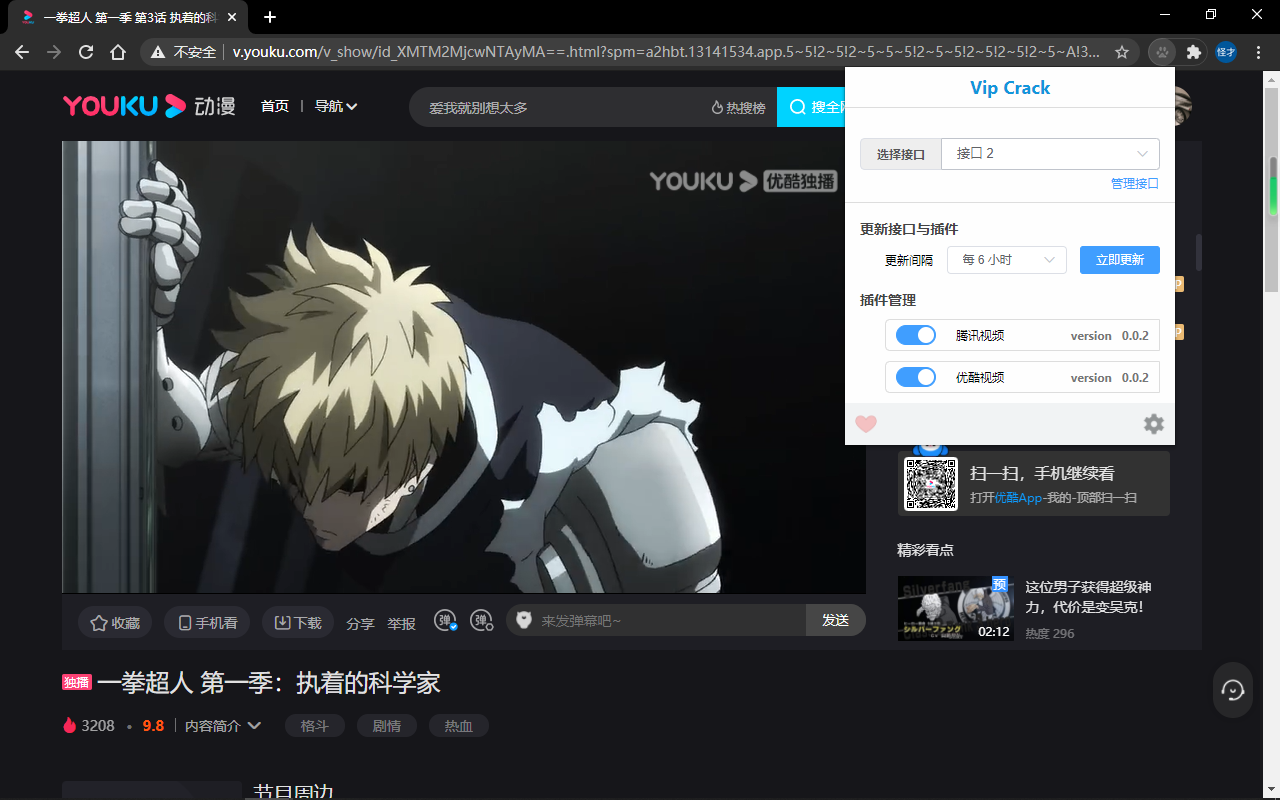1280x800 pixels.
Task: Click the 插件管理 heading
Action: [888, 300]
